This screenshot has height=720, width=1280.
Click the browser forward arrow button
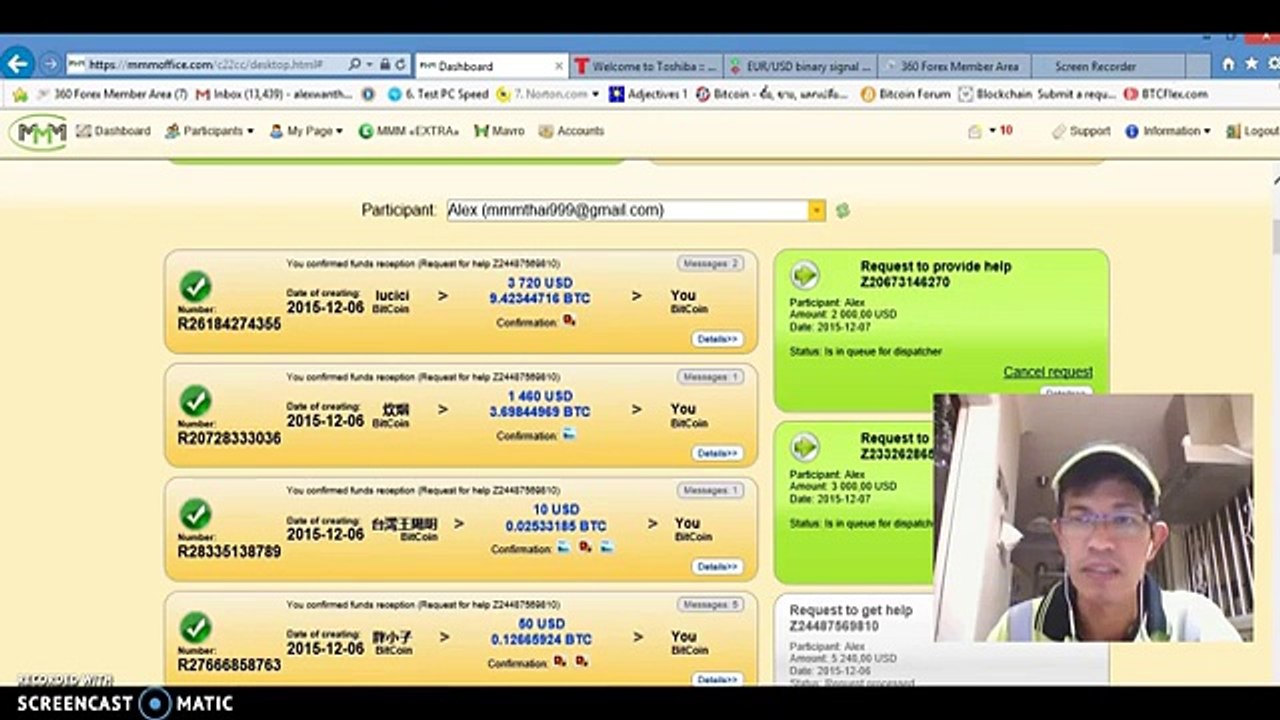[x=50, y=64]
